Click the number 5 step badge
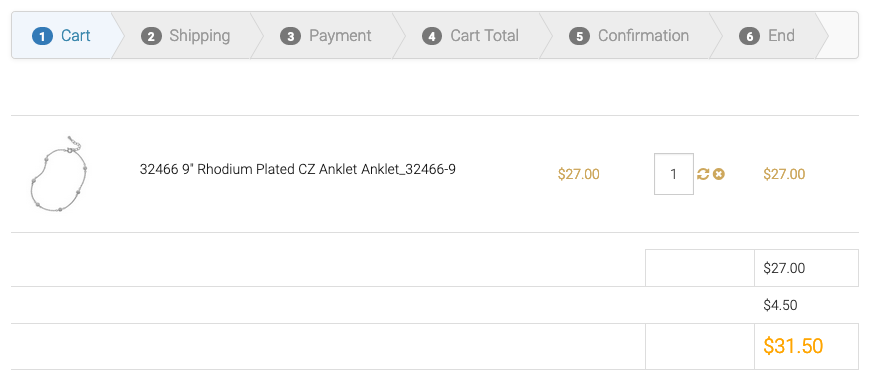 579,36
